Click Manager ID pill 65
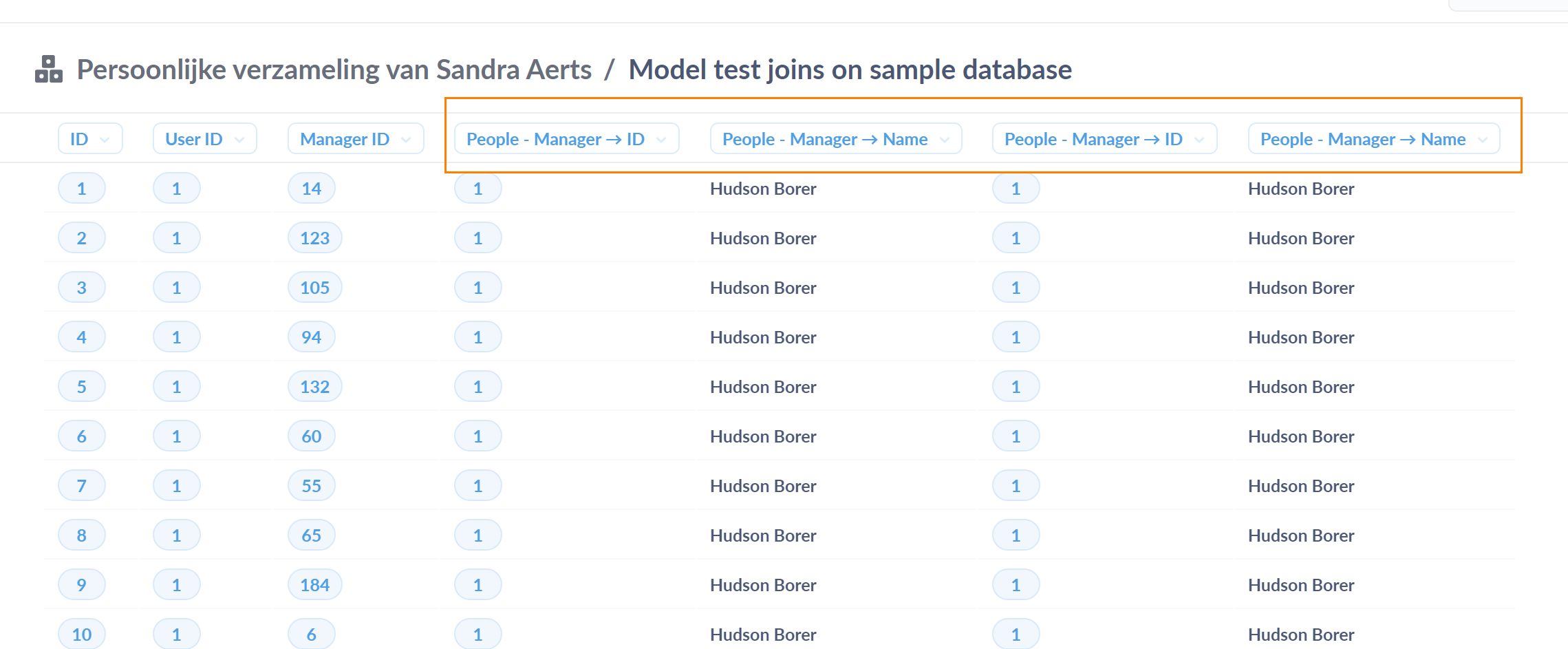 pos(312,535)
